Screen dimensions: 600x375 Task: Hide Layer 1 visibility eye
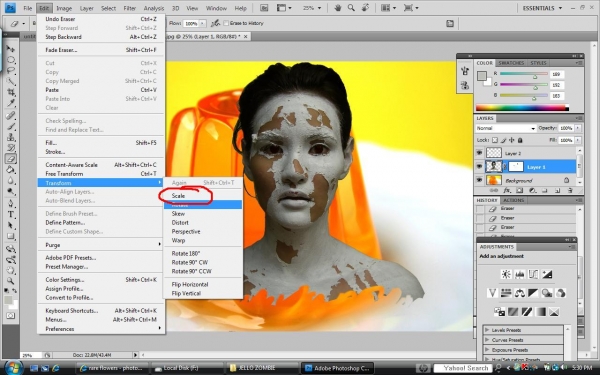[479, 166]
